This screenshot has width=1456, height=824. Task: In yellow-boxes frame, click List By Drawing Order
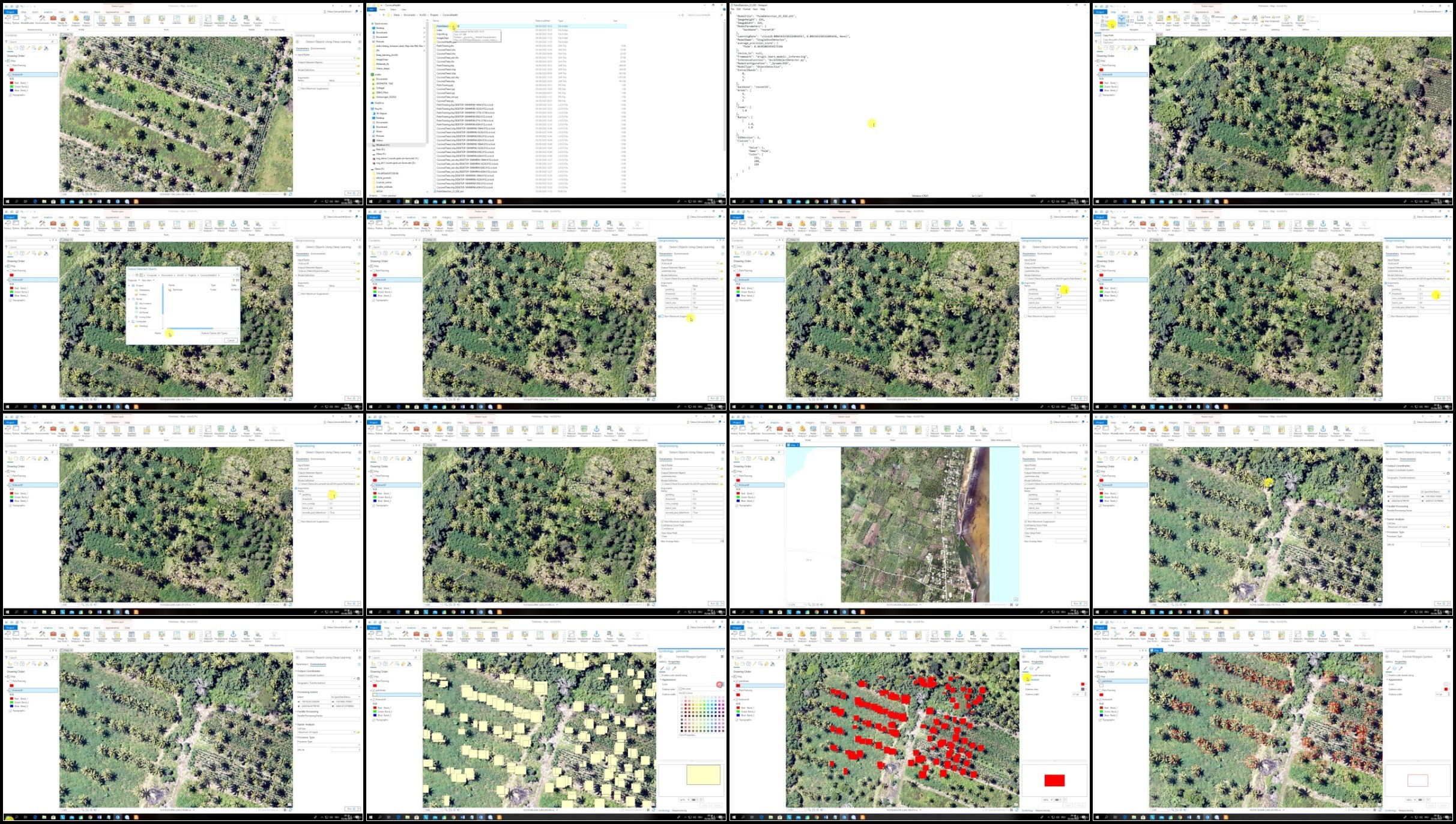click(x=373, y=664)
